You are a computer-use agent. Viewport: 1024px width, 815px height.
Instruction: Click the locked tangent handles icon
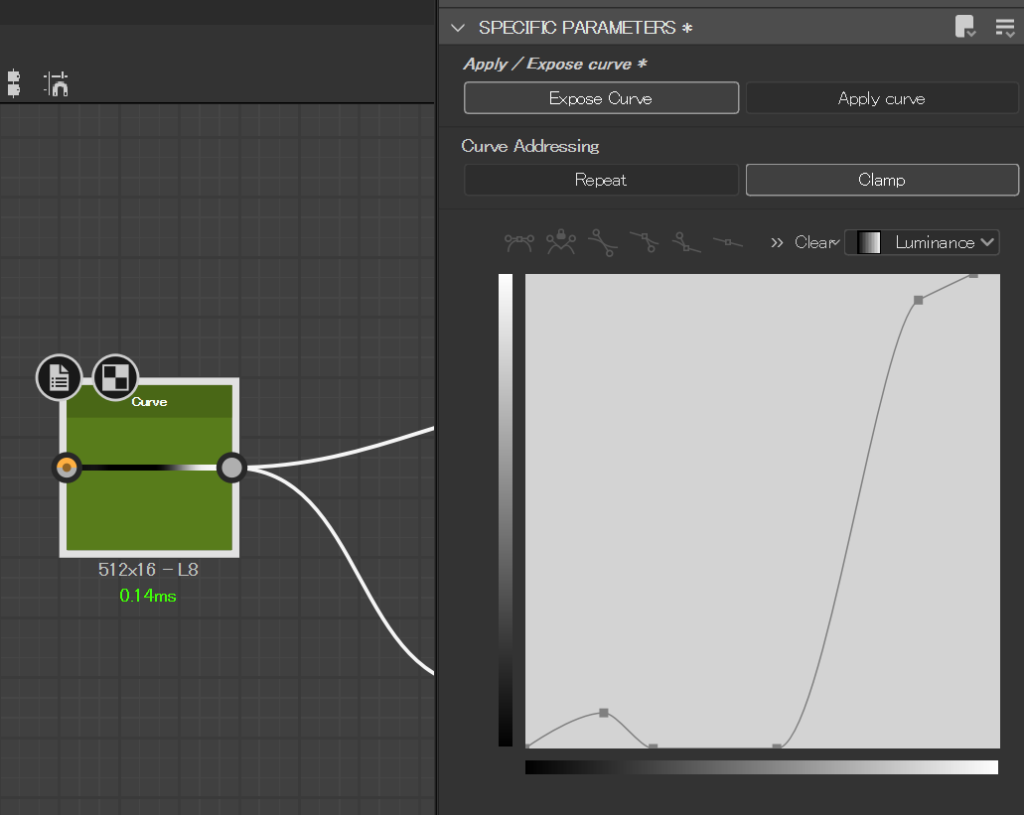(561, 242)
